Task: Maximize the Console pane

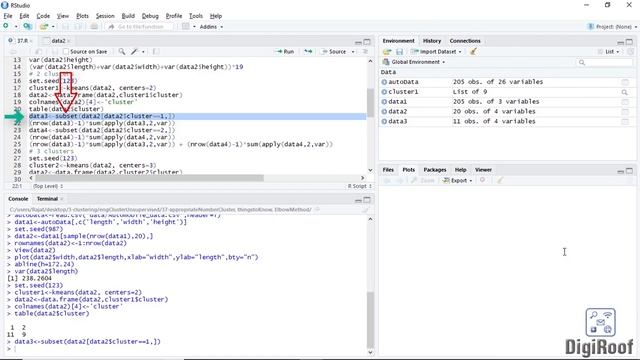Action: (x=367, y=200)
